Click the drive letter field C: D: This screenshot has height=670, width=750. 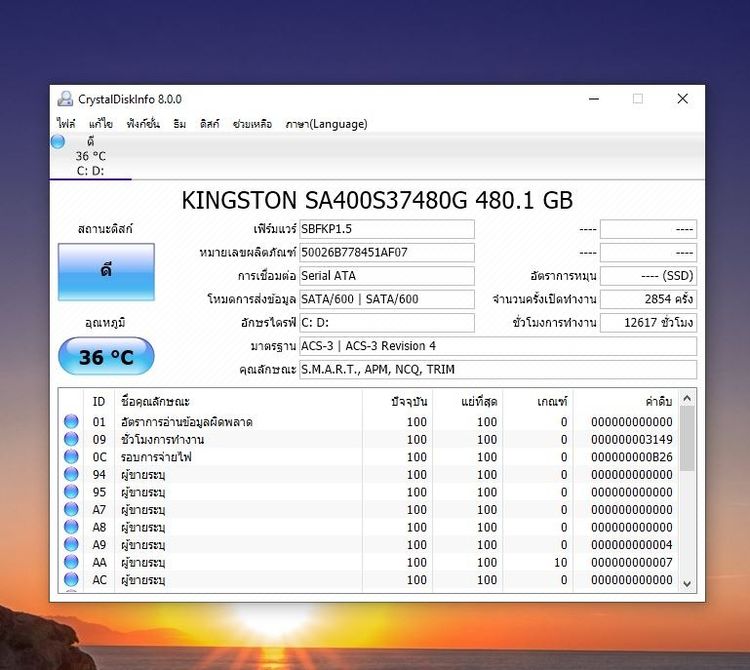click(387, 323)
